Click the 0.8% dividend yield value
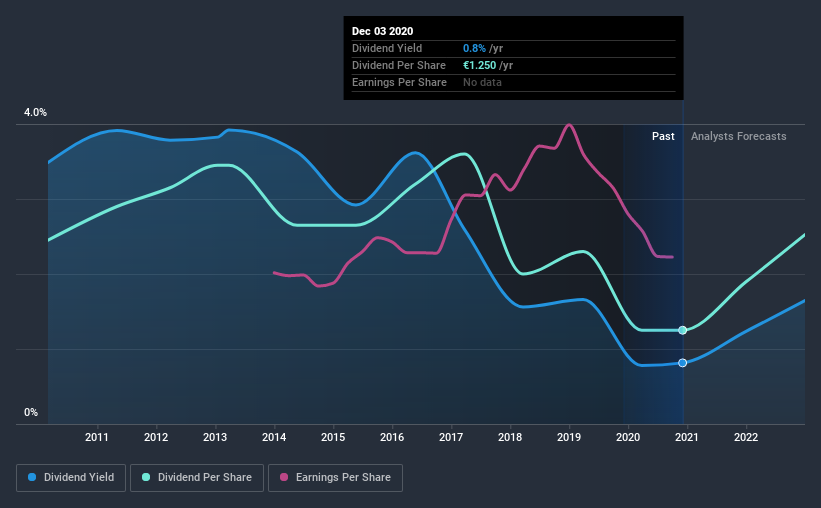The width and height of the screenshot is (821, 508). coord(474,48)
